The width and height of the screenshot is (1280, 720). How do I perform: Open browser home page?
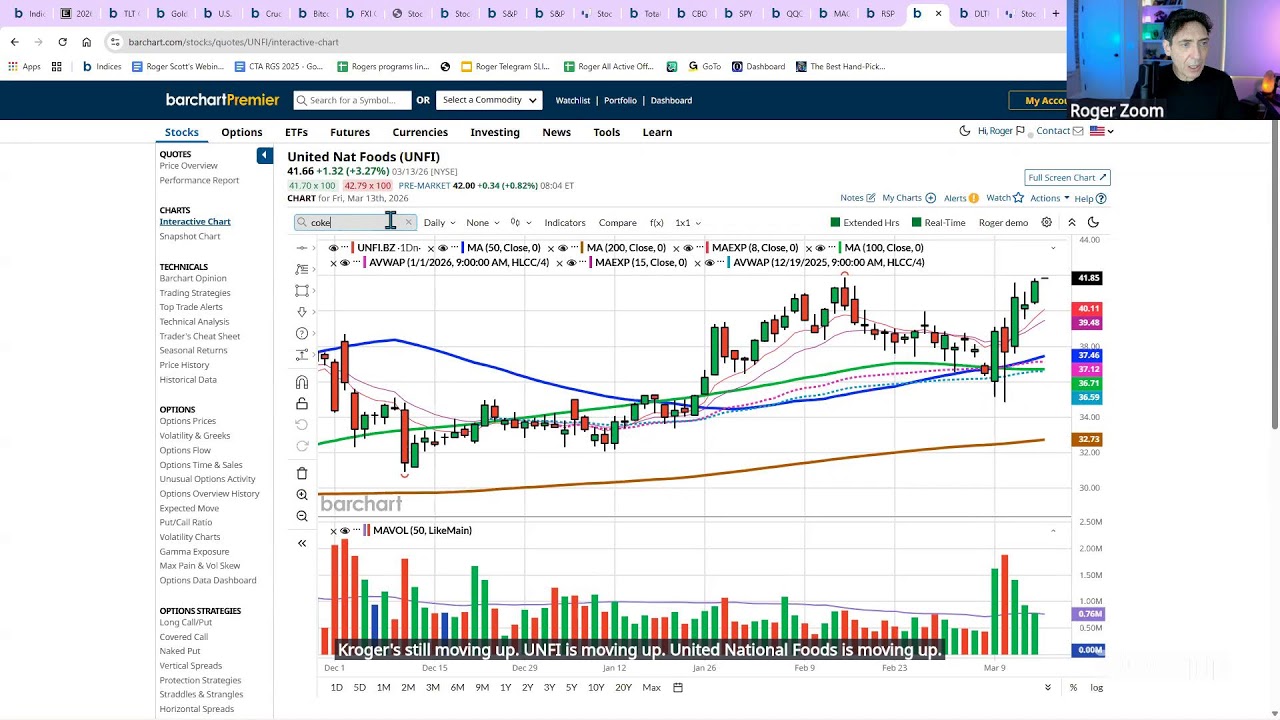pyautogui.click(x=86, y=42)
